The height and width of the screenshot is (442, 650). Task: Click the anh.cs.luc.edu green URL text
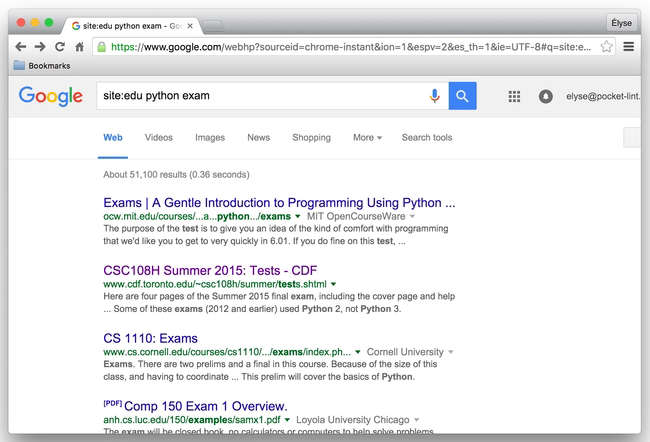click(x=192, y=420)
